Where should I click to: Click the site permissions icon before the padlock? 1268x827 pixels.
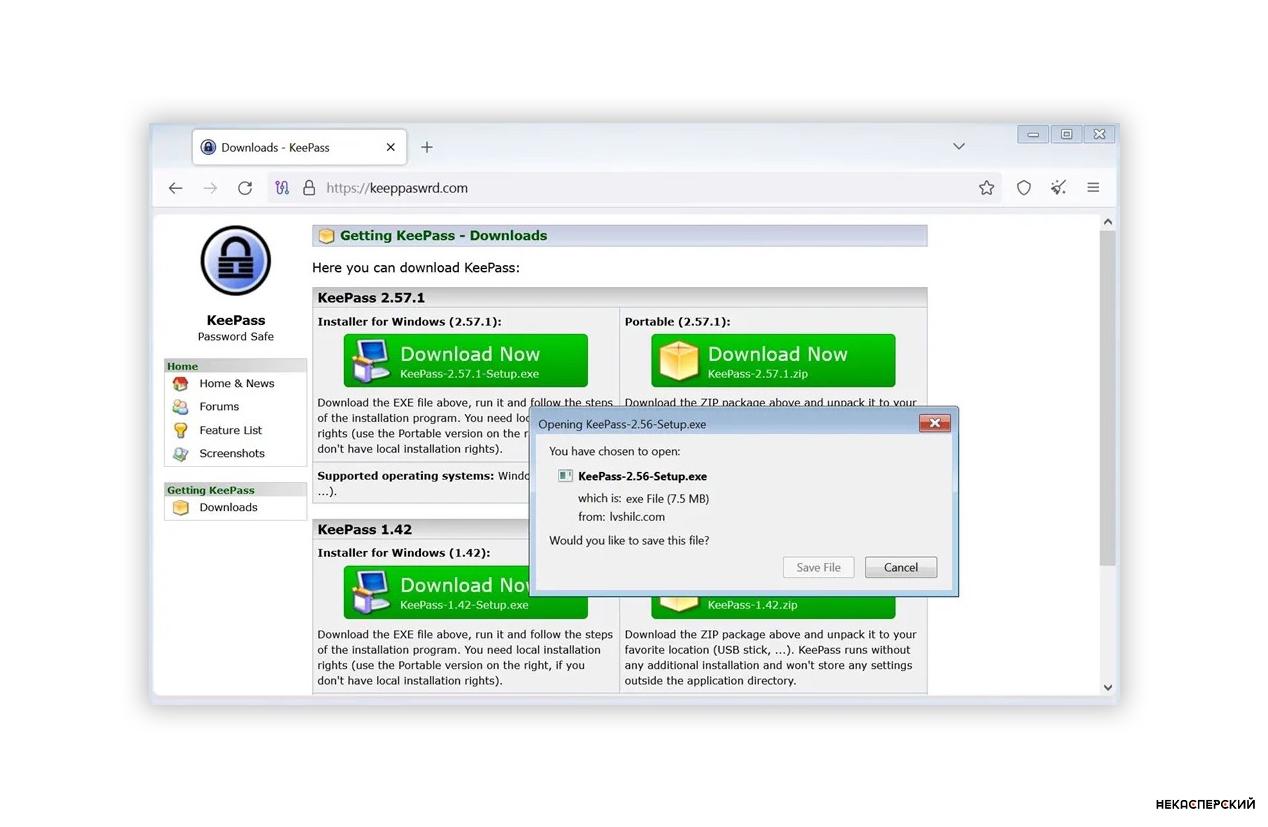[282, 188]
